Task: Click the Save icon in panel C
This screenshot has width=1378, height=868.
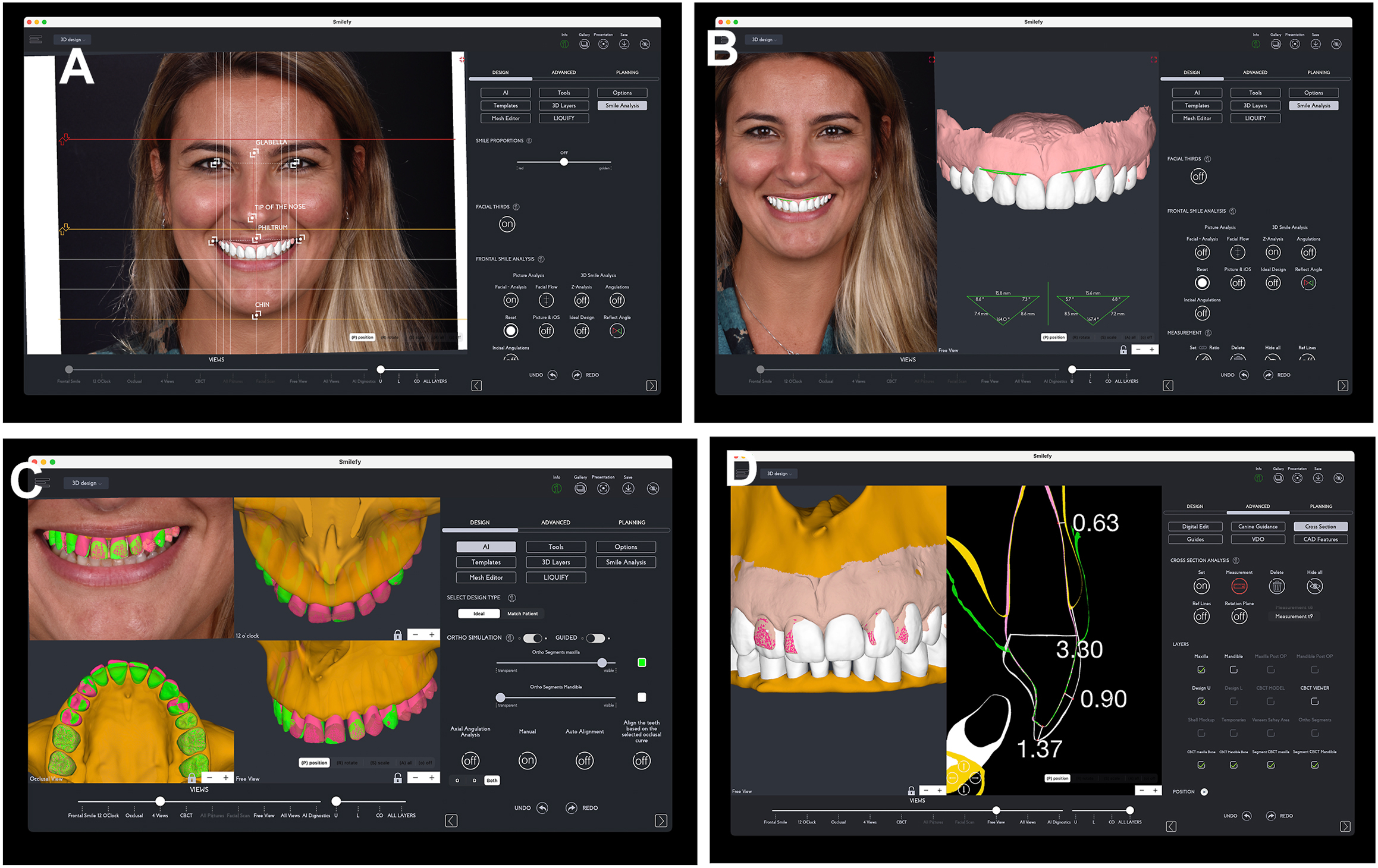Action: tap(628, 488)
